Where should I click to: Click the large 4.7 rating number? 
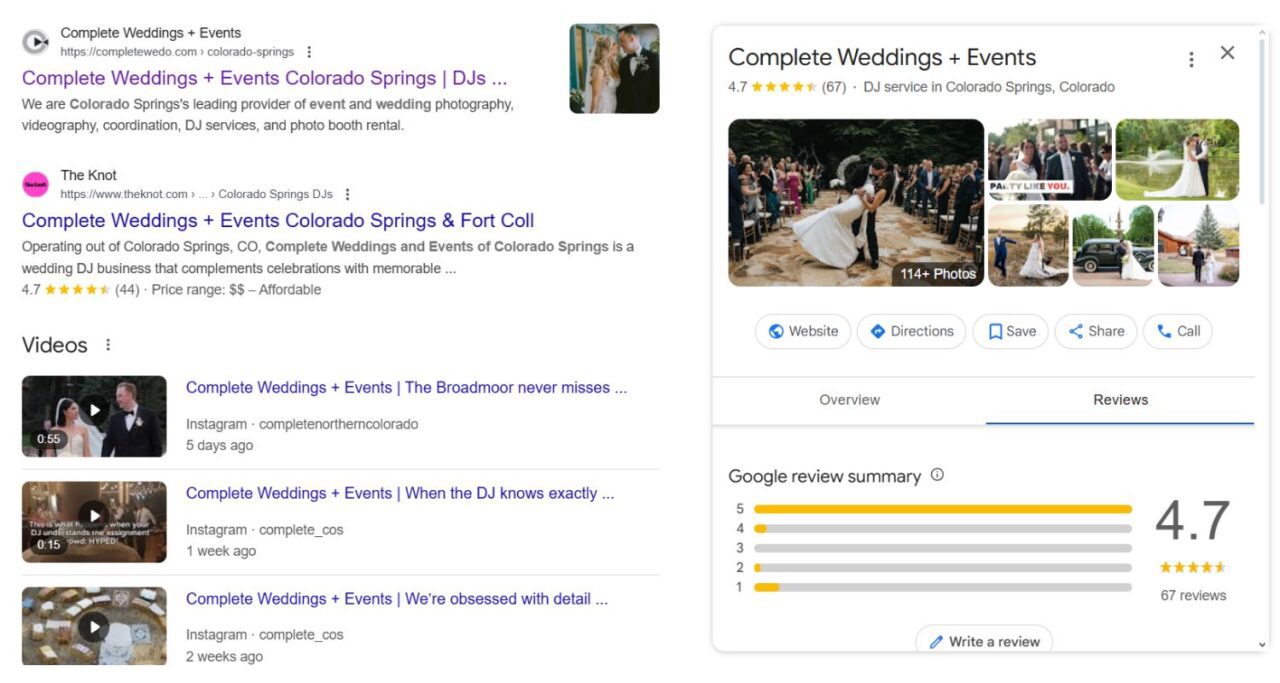point(1193,521)
